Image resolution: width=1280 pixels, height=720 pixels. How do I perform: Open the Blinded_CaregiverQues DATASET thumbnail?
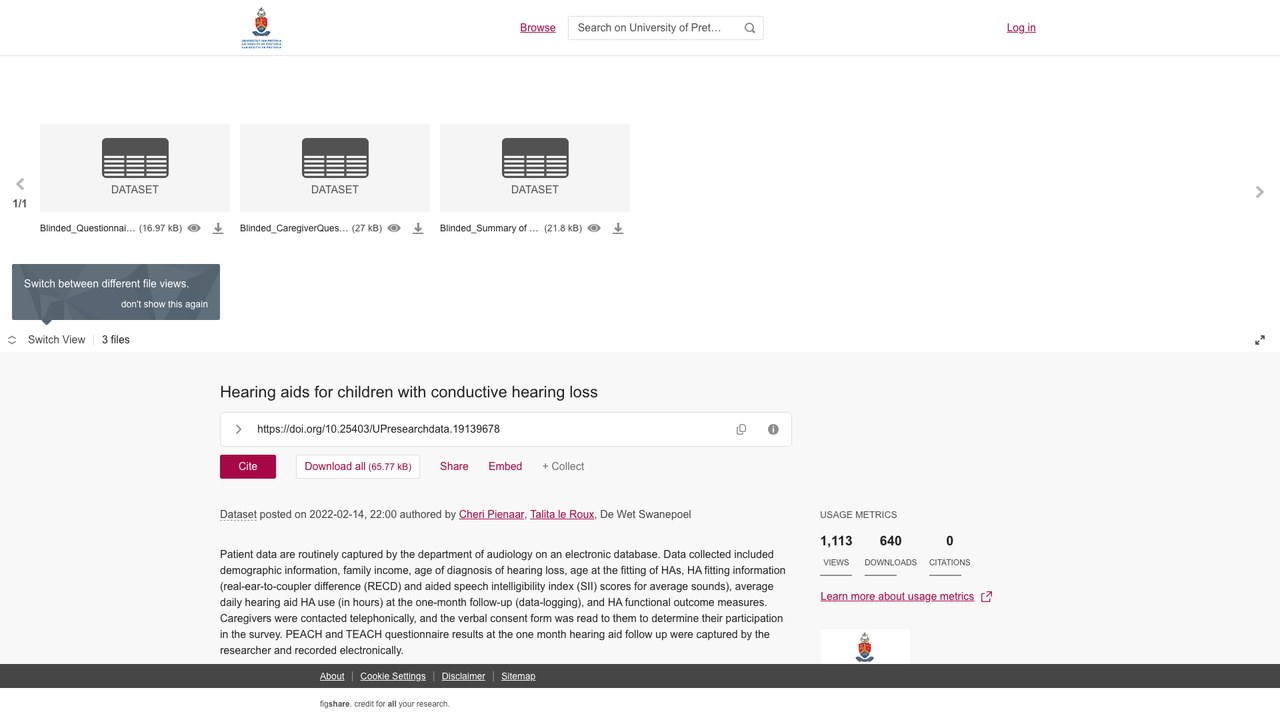click(x=335, y=168)
